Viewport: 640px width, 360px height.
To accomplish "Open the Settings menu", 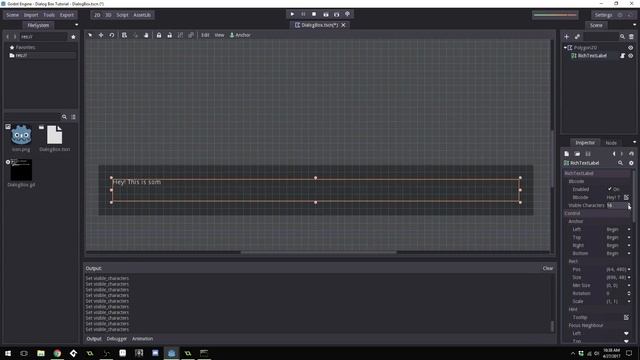I will point(603,15).
